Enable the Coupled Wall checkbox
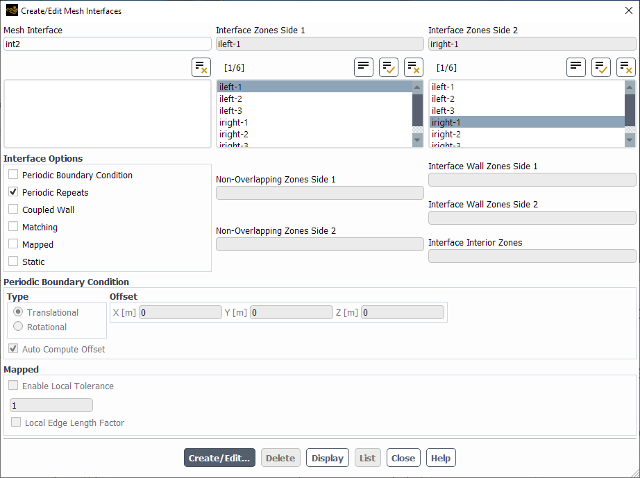The width and height of the screenshot is (640, 478). (x=13, y=210)
